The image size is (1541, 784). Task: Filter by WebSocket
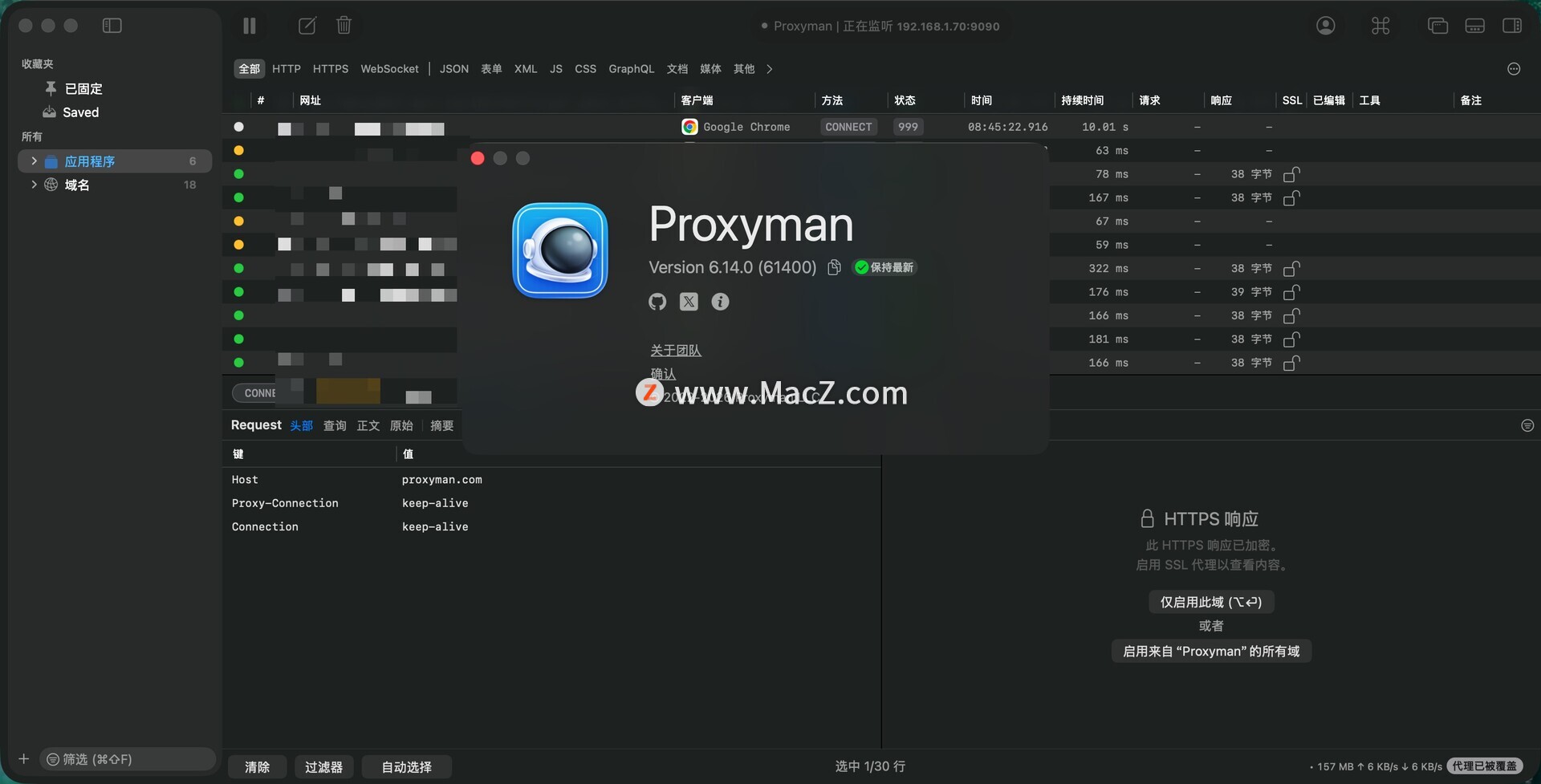(389, 69)
